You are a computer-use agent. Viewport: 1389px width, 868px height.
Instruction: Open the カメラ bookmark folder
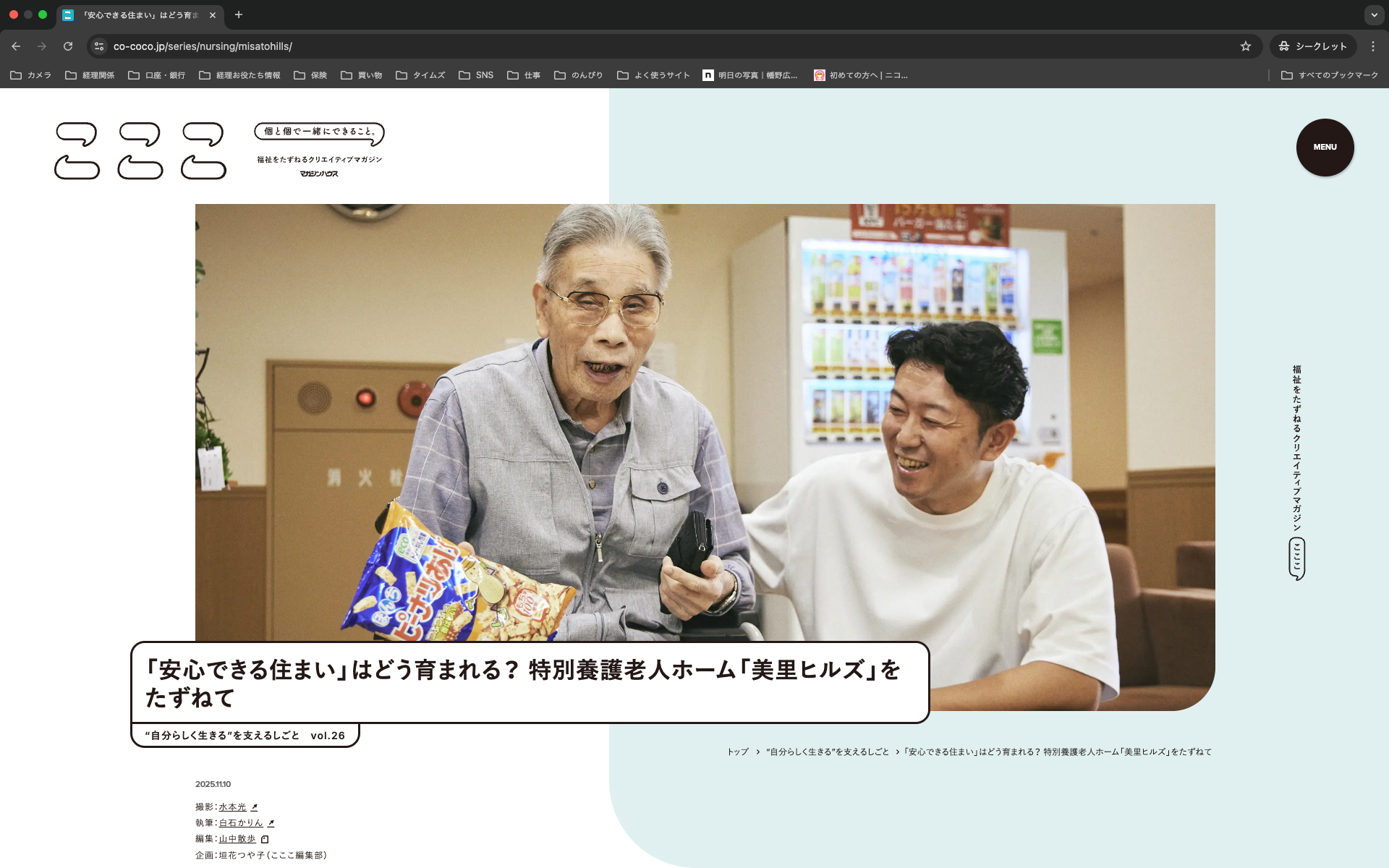click(31, 75)
